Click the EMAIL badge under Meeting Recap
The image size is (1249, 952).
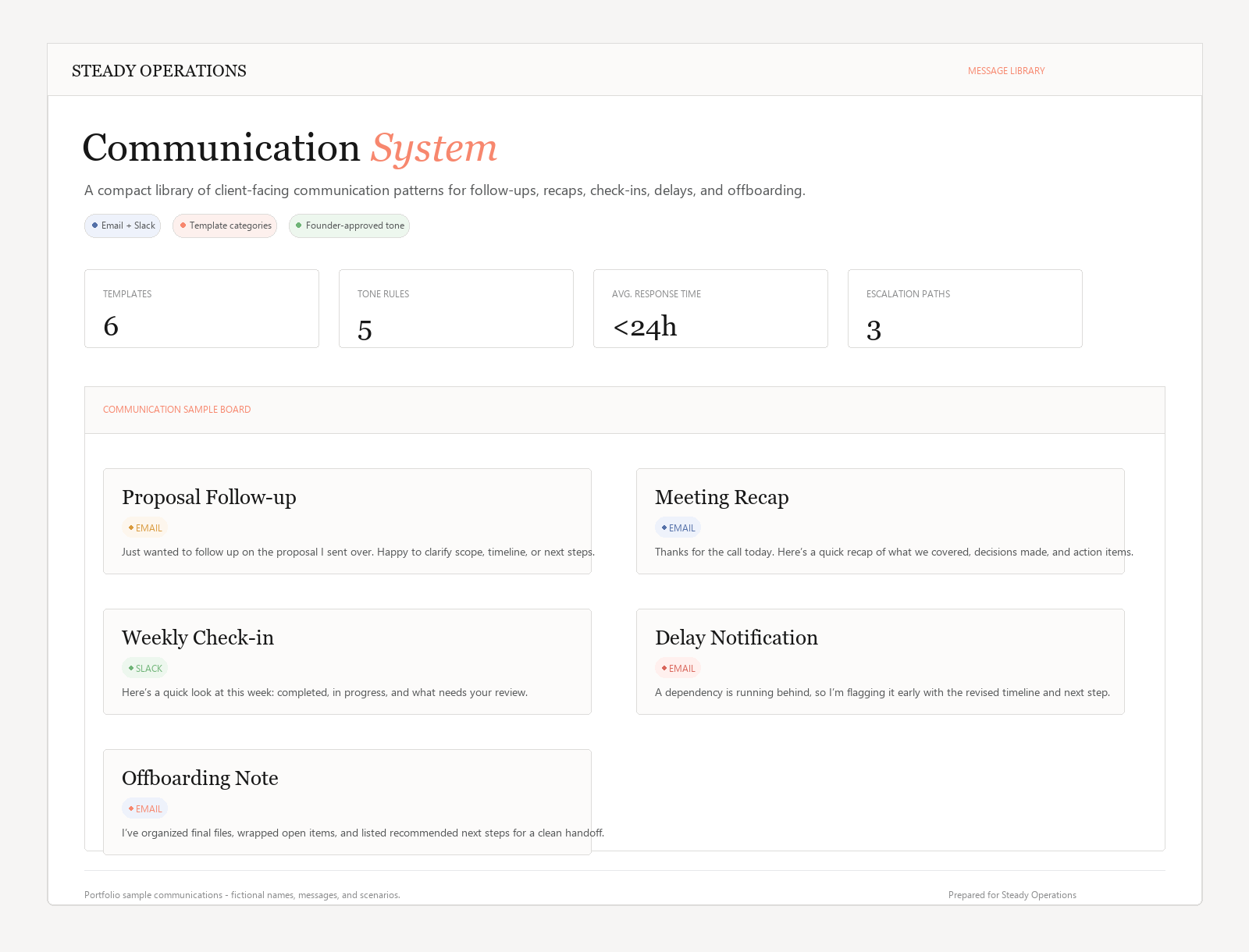point(678,528)
